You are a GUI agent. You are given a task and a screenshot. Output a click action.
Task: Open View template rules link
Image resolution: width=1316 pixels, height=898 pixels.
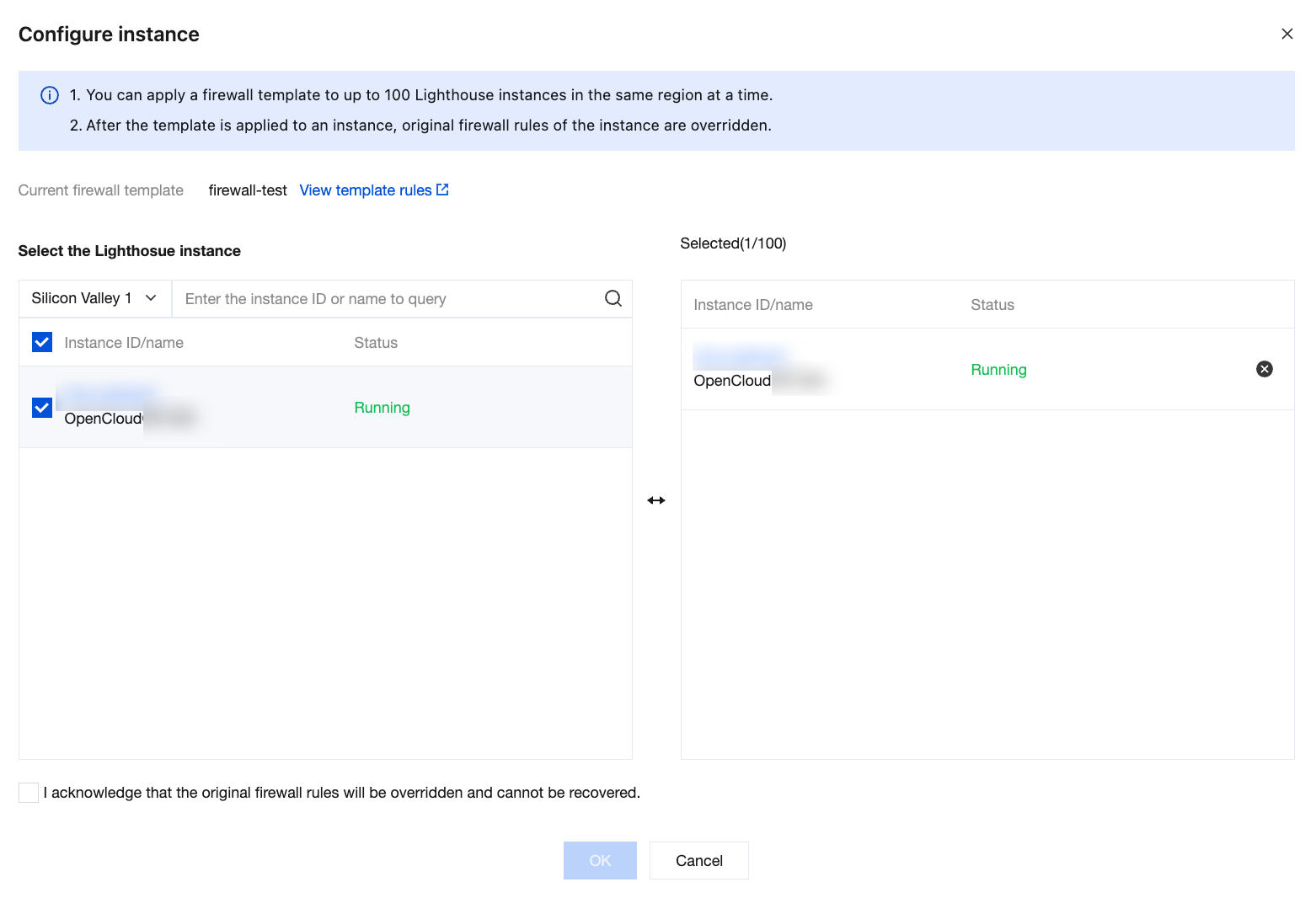point(366,190)
